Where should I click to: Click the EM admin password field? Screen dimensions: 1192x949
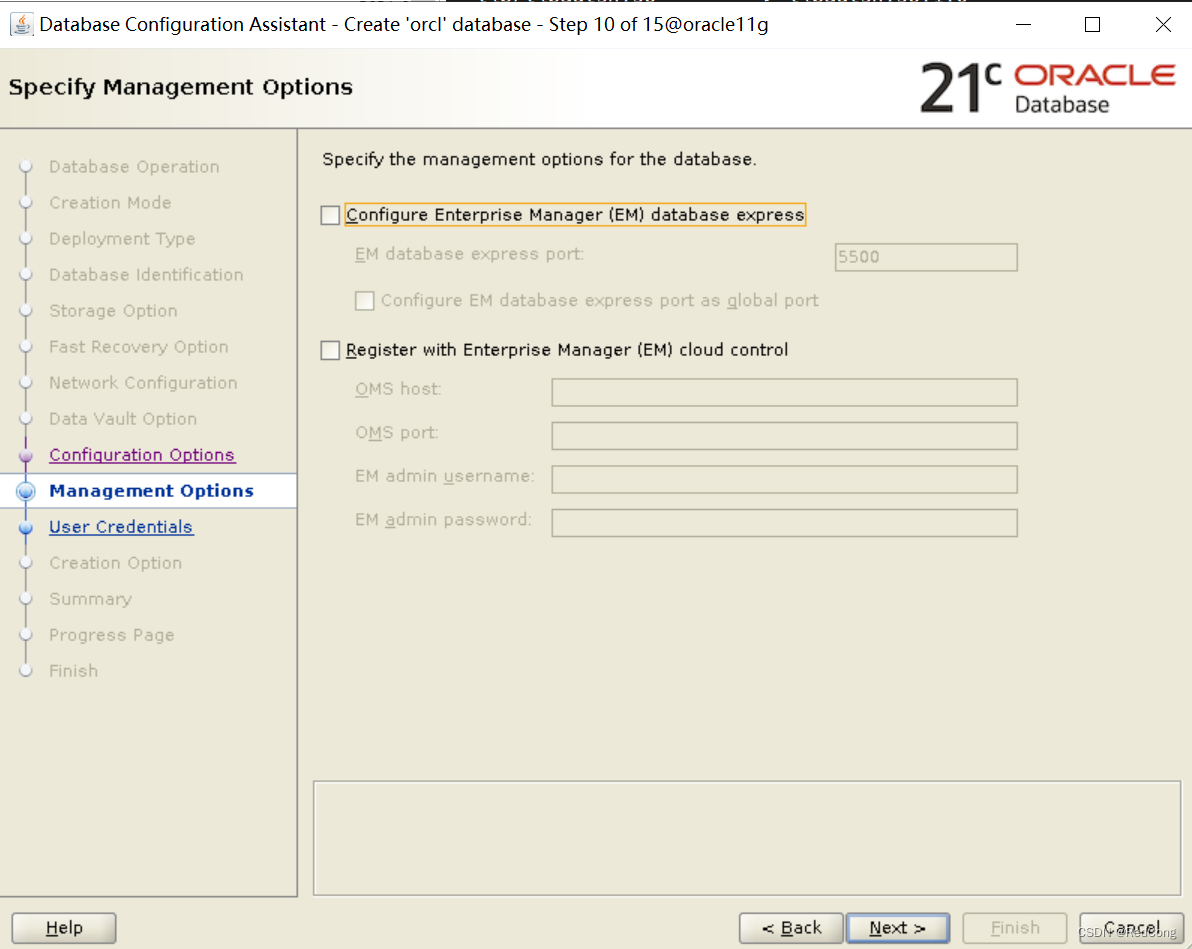point(784,522)
